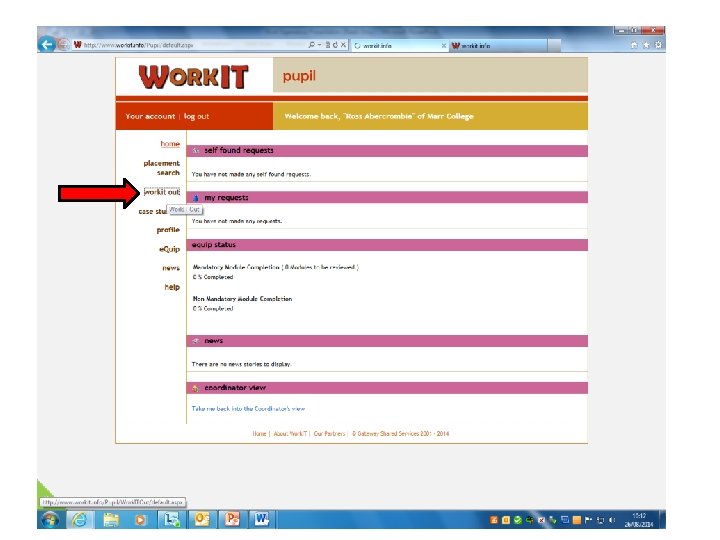Click the self found requests header icon
Image resolution: width=720 pixels, height=540 pixels.
click(x=196, y=151)
